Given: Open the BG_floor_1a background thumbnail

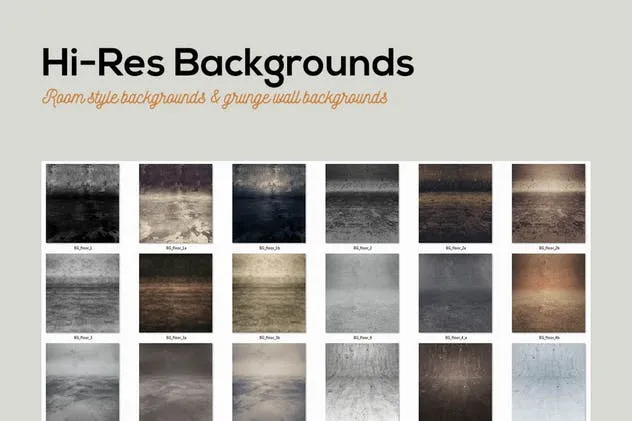Looking at the screenshot, I should pos(175,203).
